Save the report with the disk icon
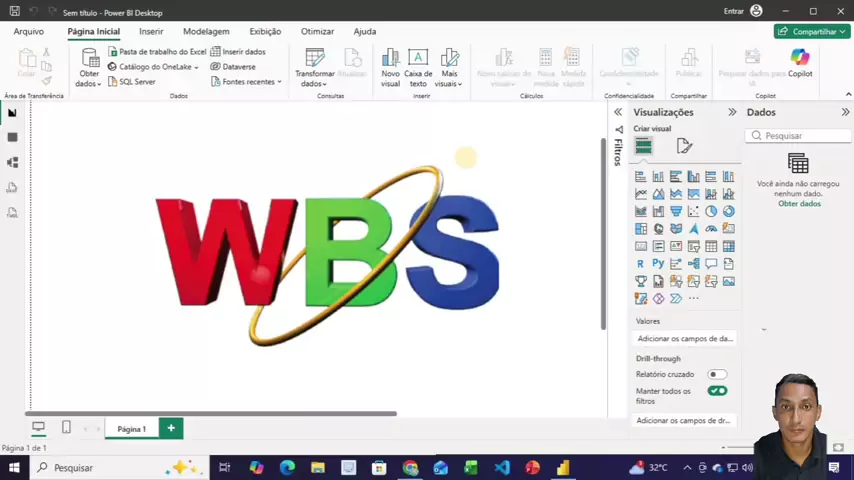The image size is (854, 480). 15,11
